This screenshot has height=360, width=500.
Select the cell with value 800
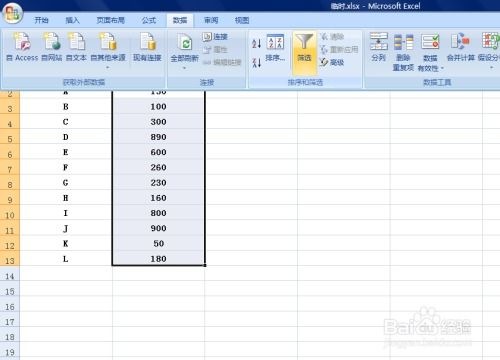tap(158, 213)
